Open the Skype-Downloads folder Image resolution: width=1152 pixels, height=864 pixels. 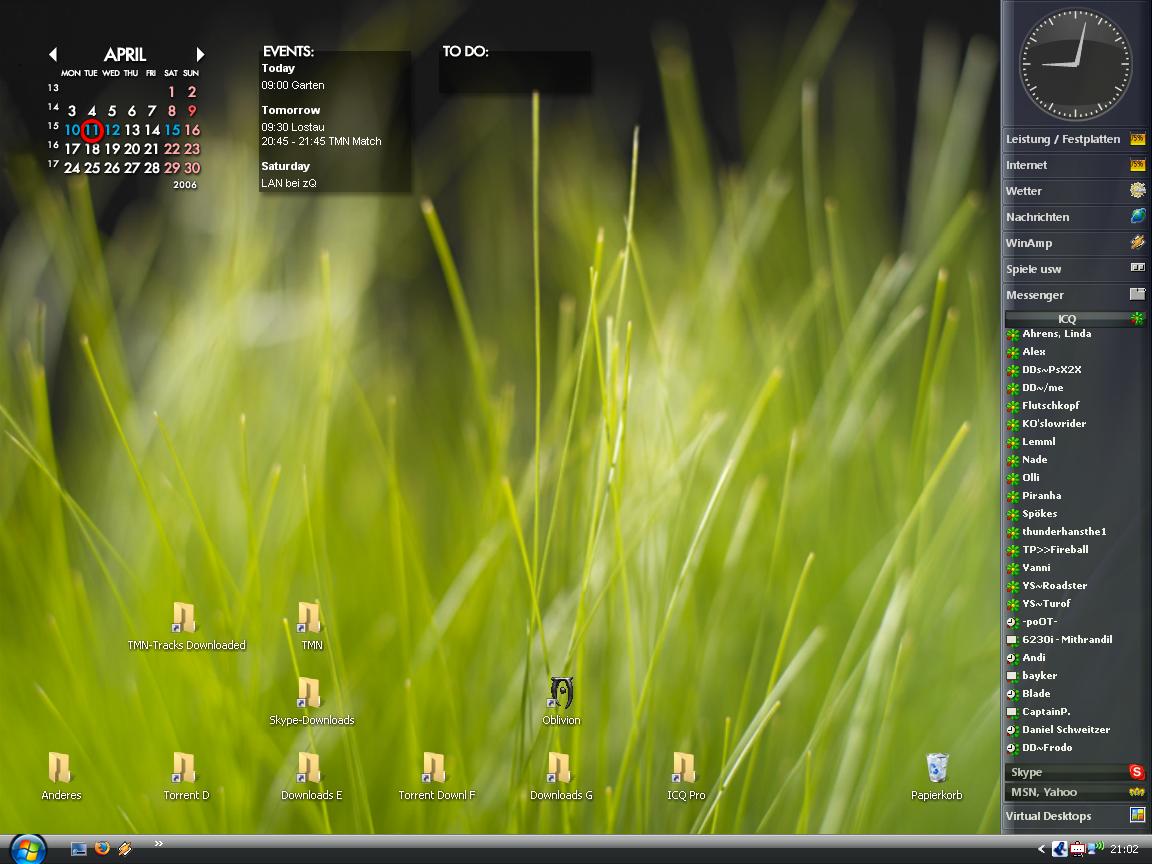tap(310, 694)
